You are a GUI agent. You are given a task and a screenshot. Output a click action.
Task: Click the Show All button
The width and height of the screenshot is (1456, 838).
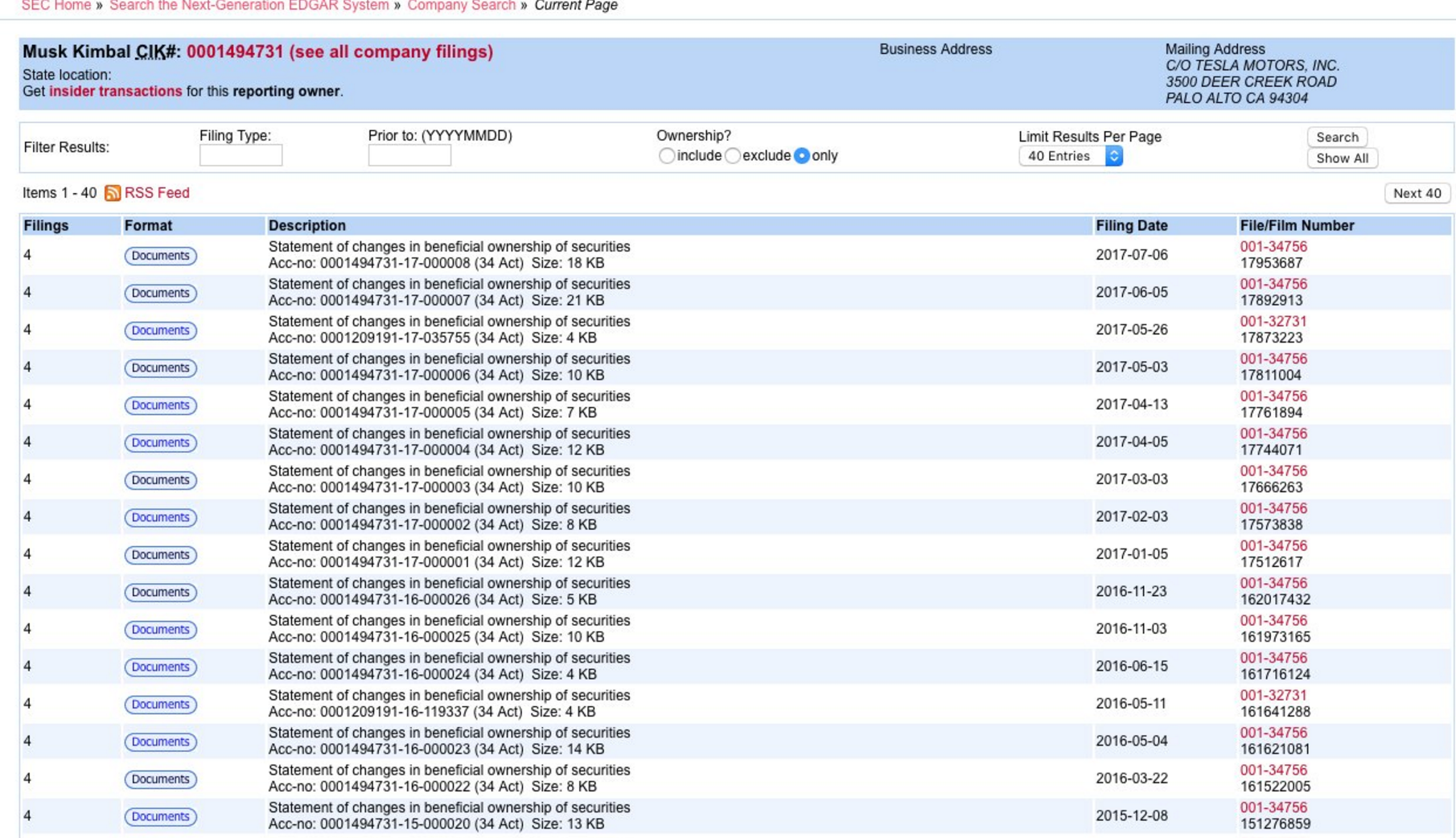(x=1342, y=158)
